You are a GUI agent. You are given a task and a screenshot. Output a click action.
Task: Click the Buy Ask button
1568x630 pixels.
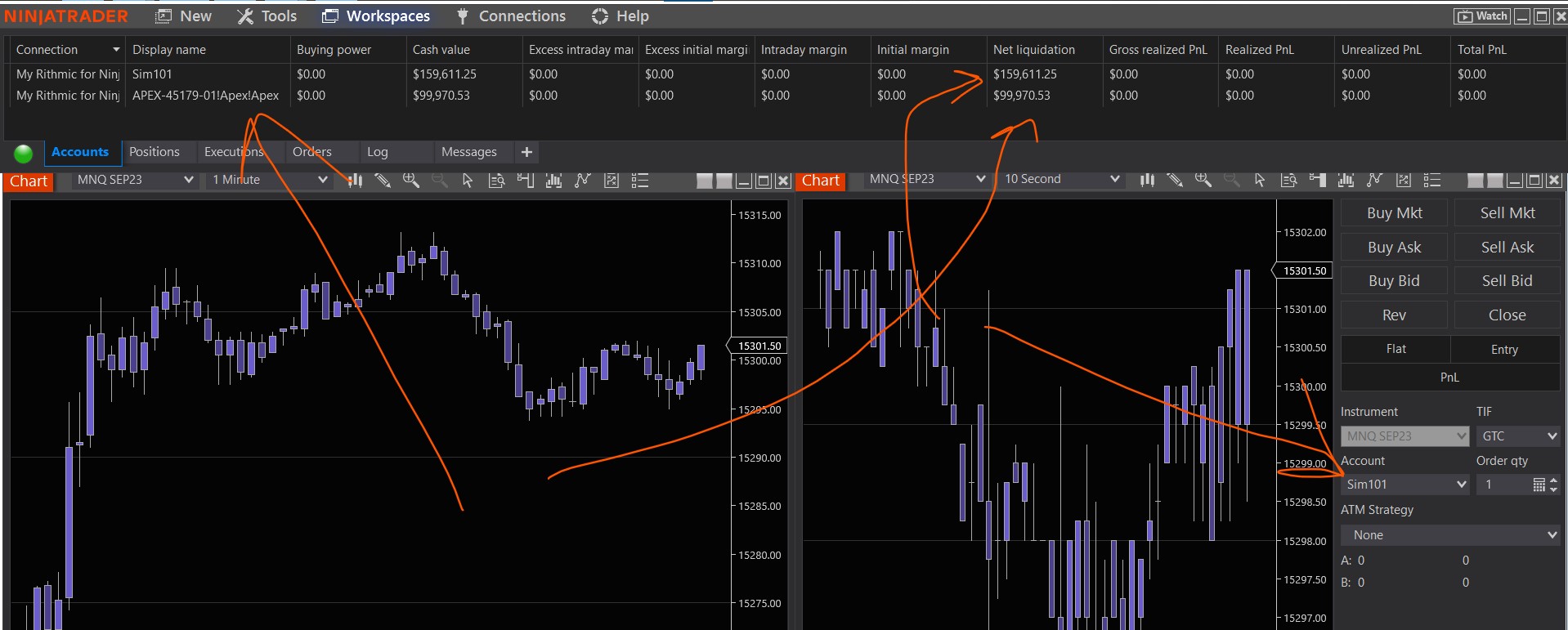(1395, 248)
